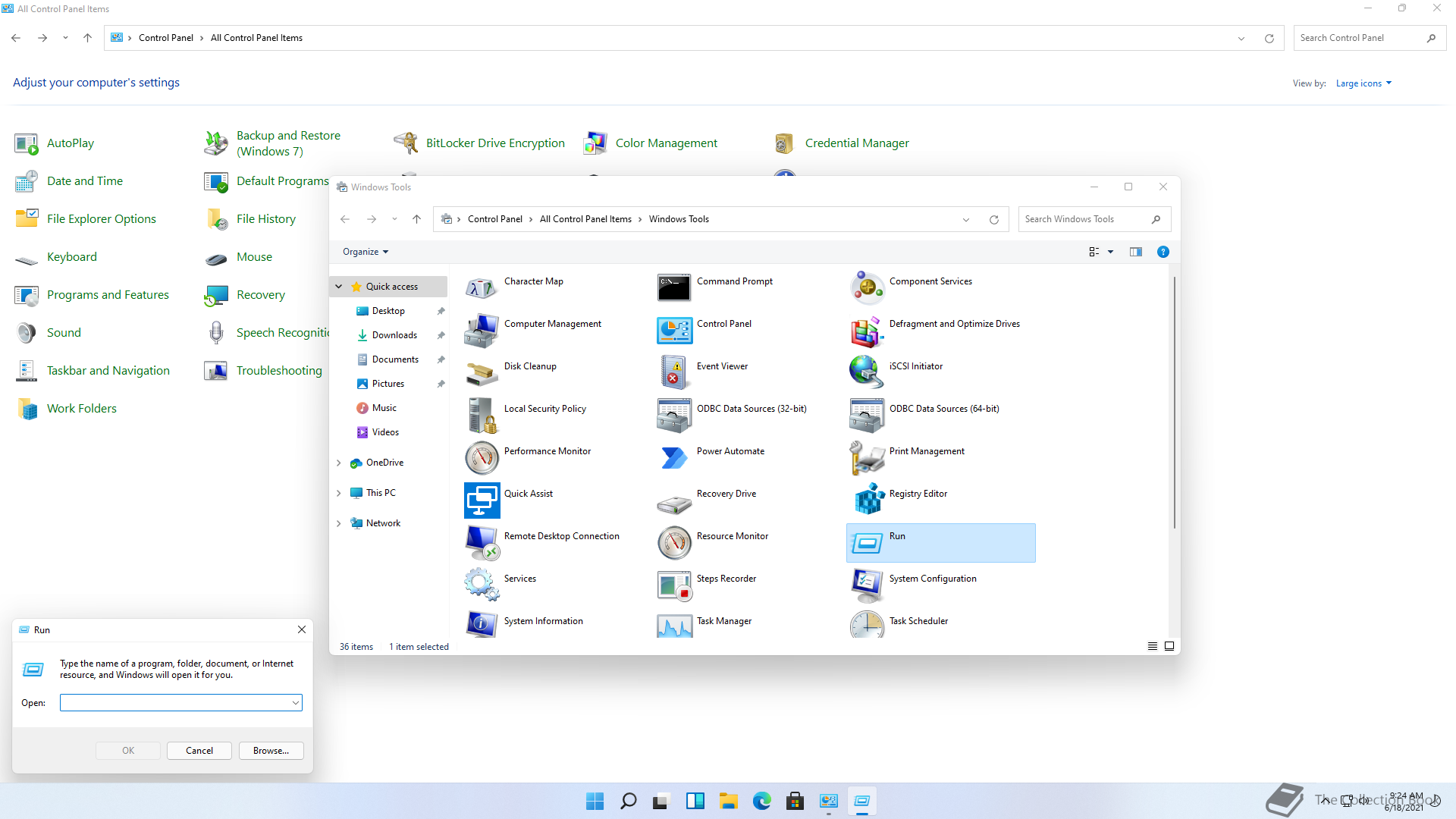Collapse Quick access tree node
Image resolution: width=1456 pixels, height=819 pixels.
pyautogui.click(x=339, y=287)
